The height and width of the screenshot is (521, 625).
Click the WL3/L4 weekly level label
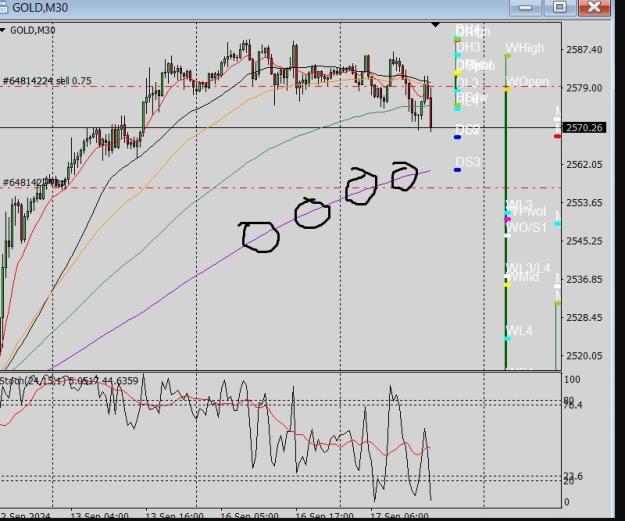point(528,268)
